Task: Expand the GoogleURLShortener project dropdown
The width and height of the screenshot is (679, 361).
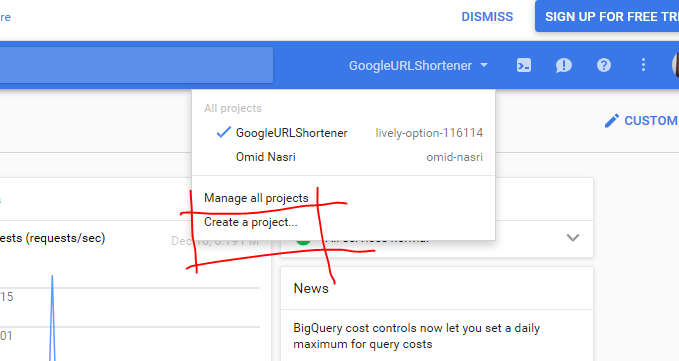Action: tap(418, 65)
